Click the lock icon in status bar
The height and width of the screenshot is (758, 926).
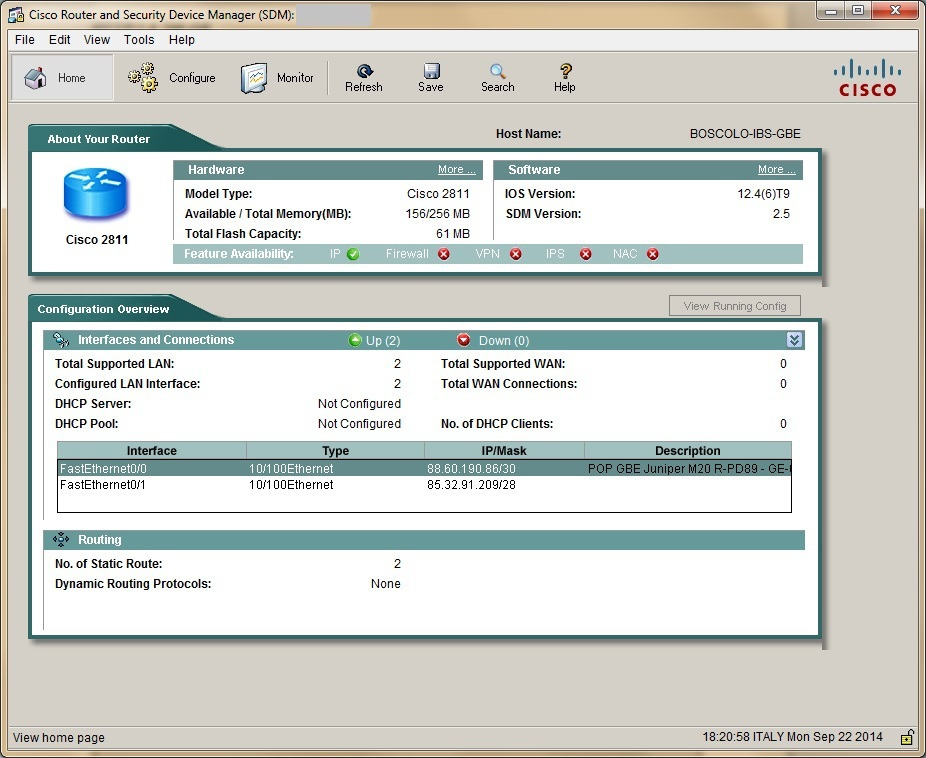(x=906, y=738)
